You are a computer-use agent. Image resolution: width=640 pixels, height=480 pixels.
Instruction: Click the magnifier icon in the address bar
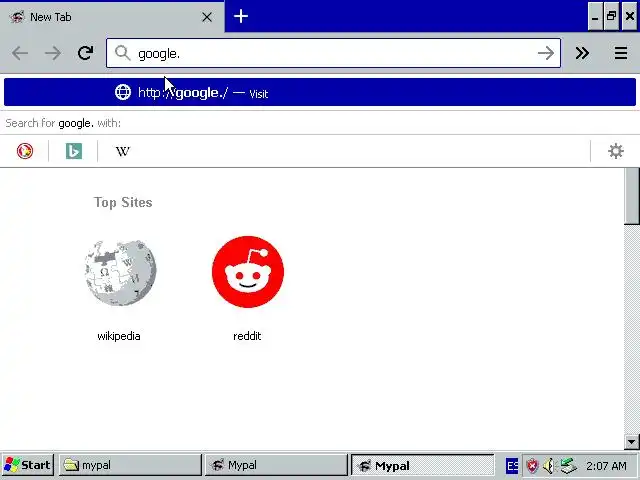pyautogui.click(x=122, y=53)
